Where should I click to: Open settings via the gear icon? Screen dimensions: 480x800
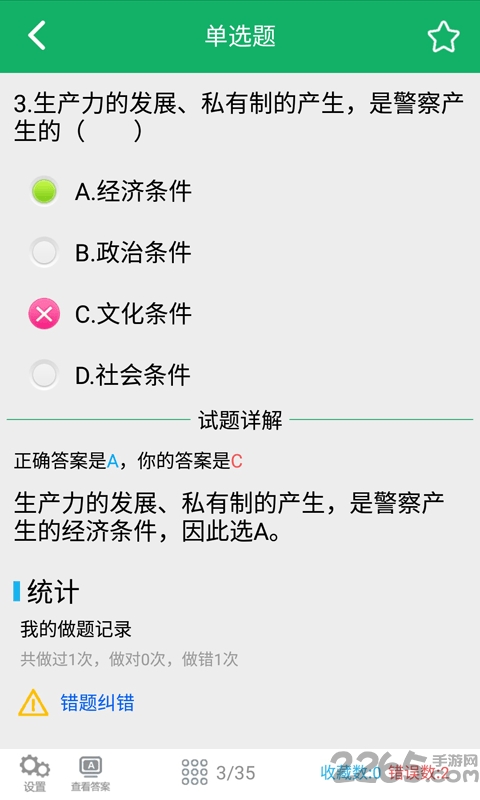pos(35,772)
